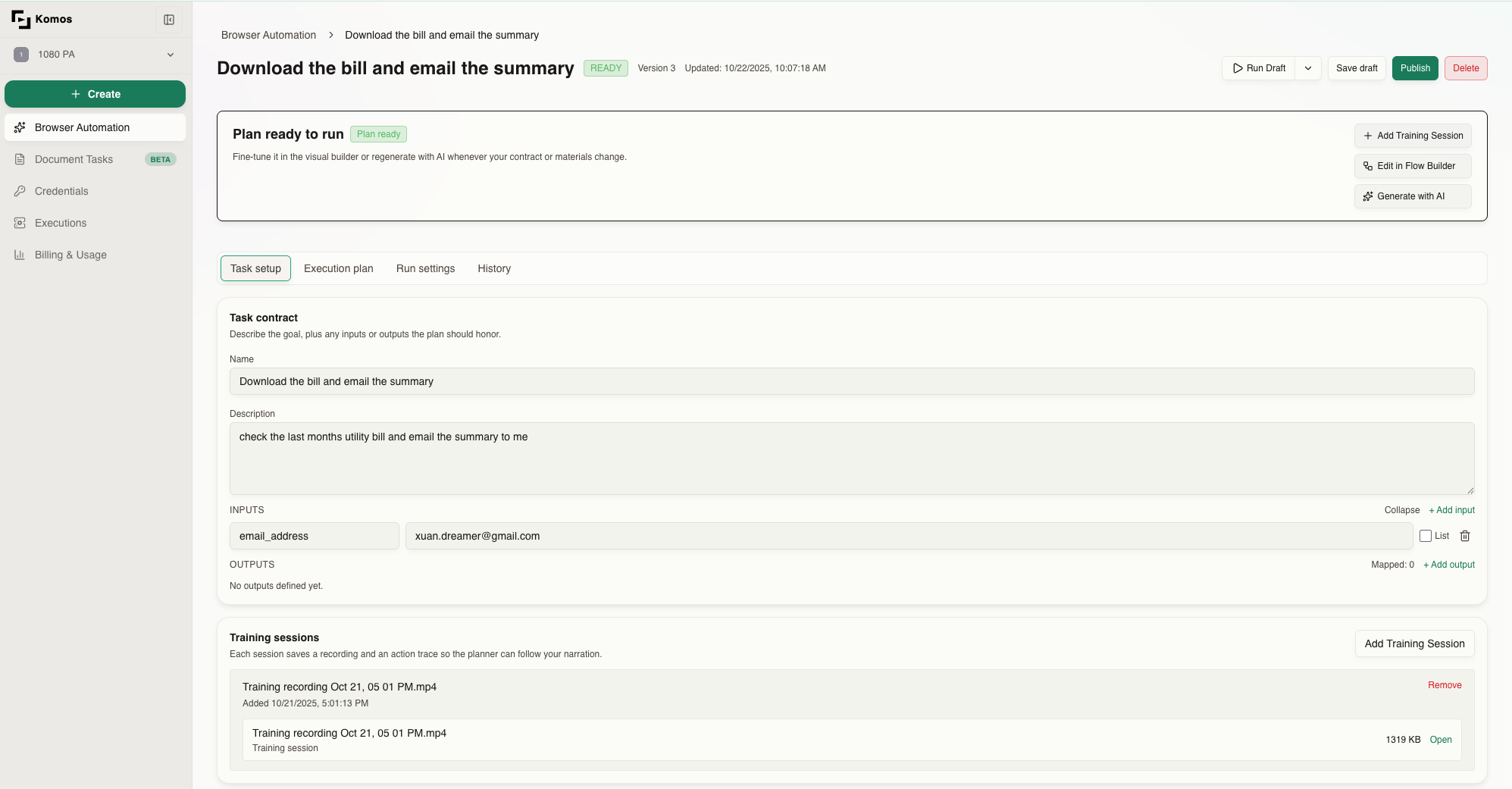
Task: Open Edit in Flow Builder
Action: click(x=1412, y=166)
